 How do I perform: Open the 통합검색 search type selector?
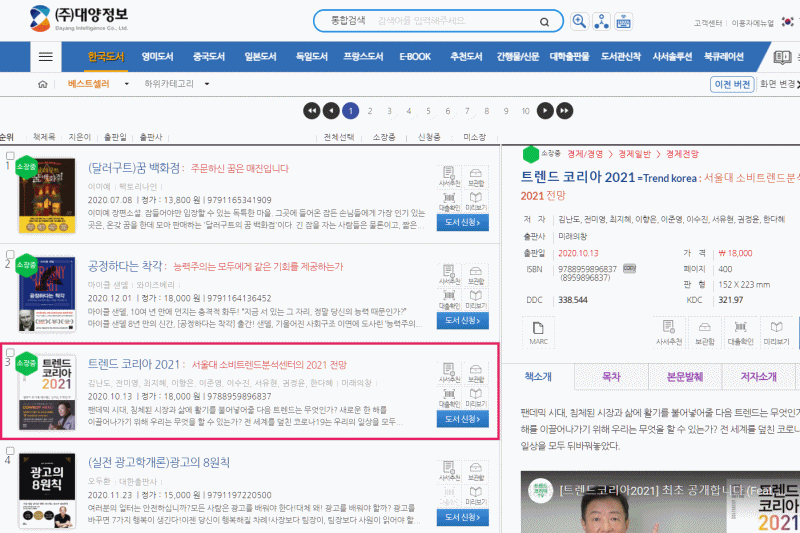pos(343,21)
